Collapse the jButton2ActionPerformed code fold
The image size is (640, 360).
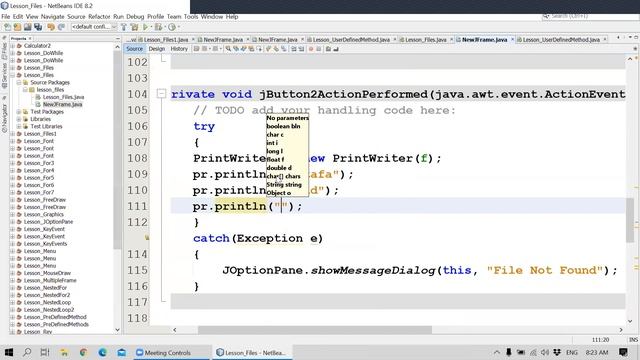[161, 94]
